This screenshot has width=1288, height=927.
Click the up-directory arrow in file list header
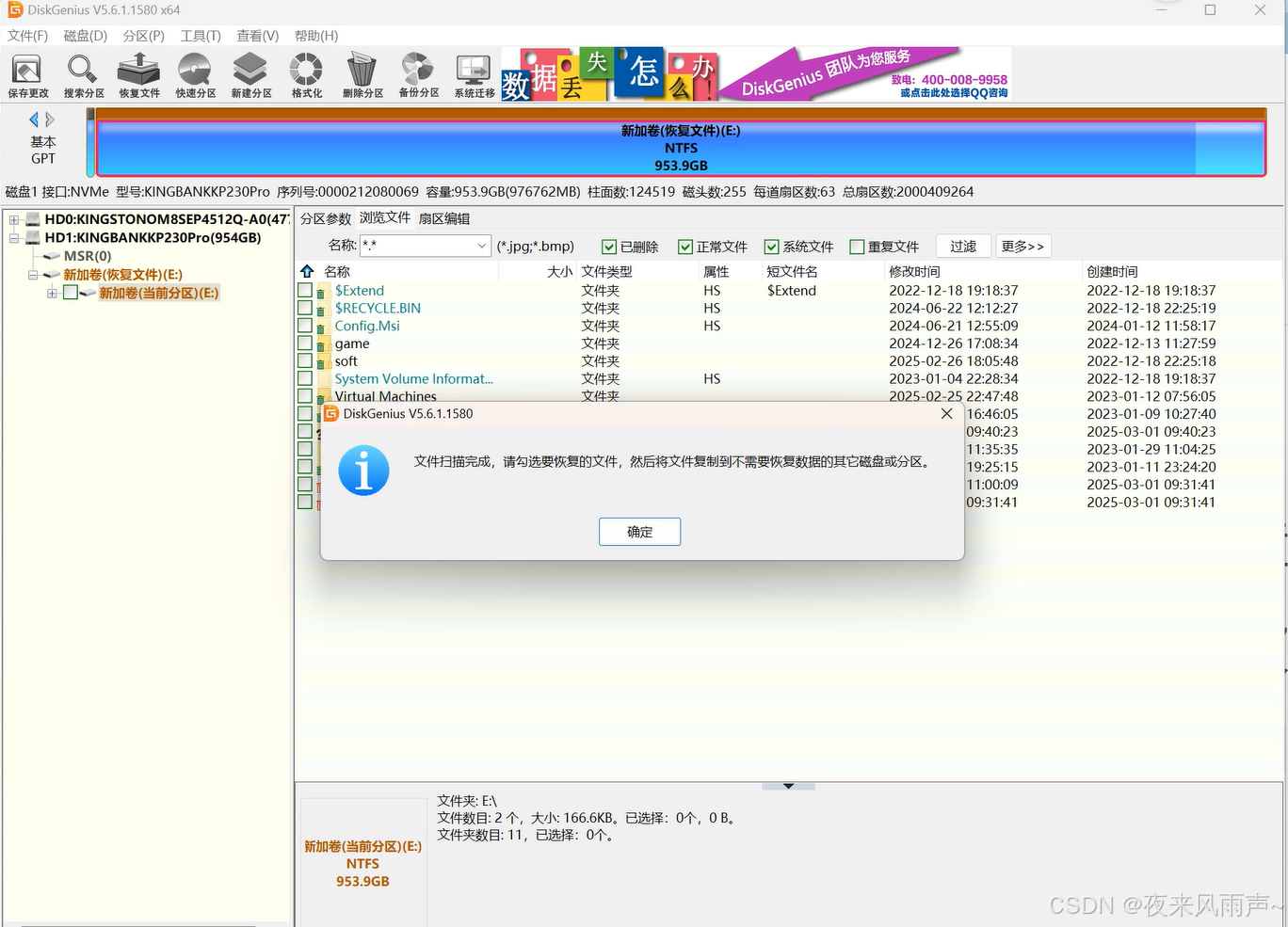[x=307, y=271]
